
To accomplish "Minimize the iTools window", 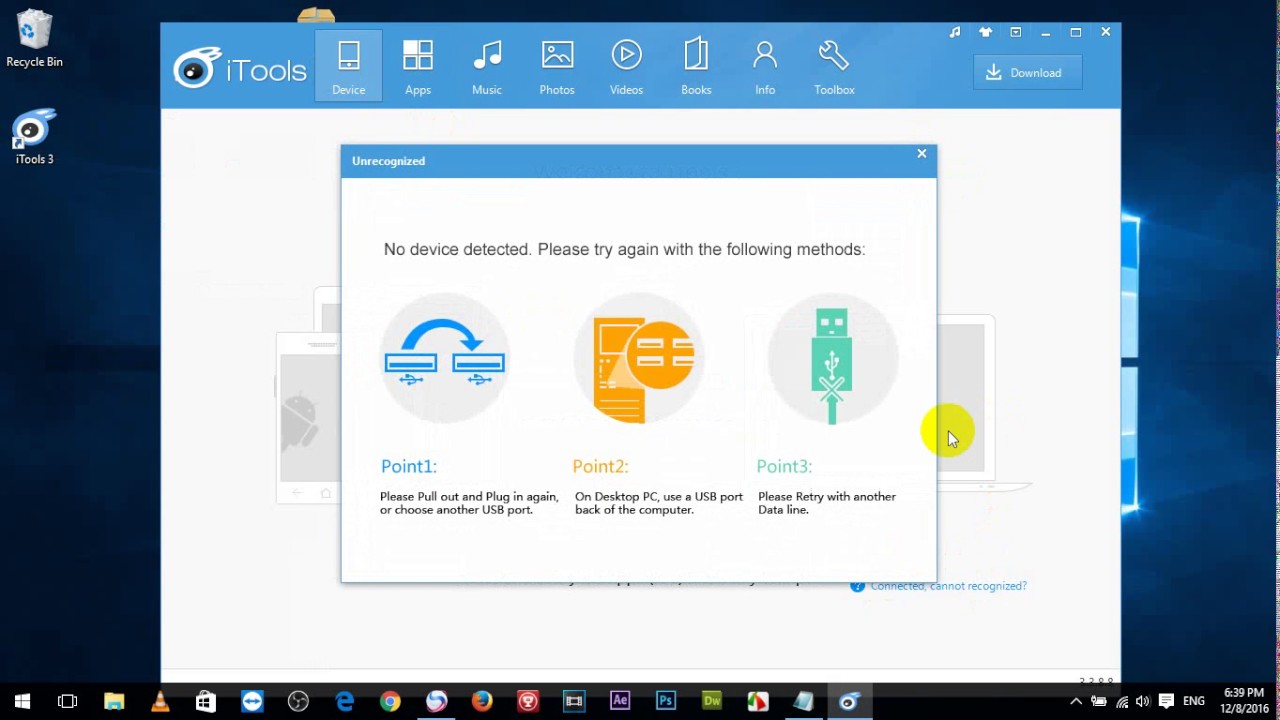I will point(1045,32).
